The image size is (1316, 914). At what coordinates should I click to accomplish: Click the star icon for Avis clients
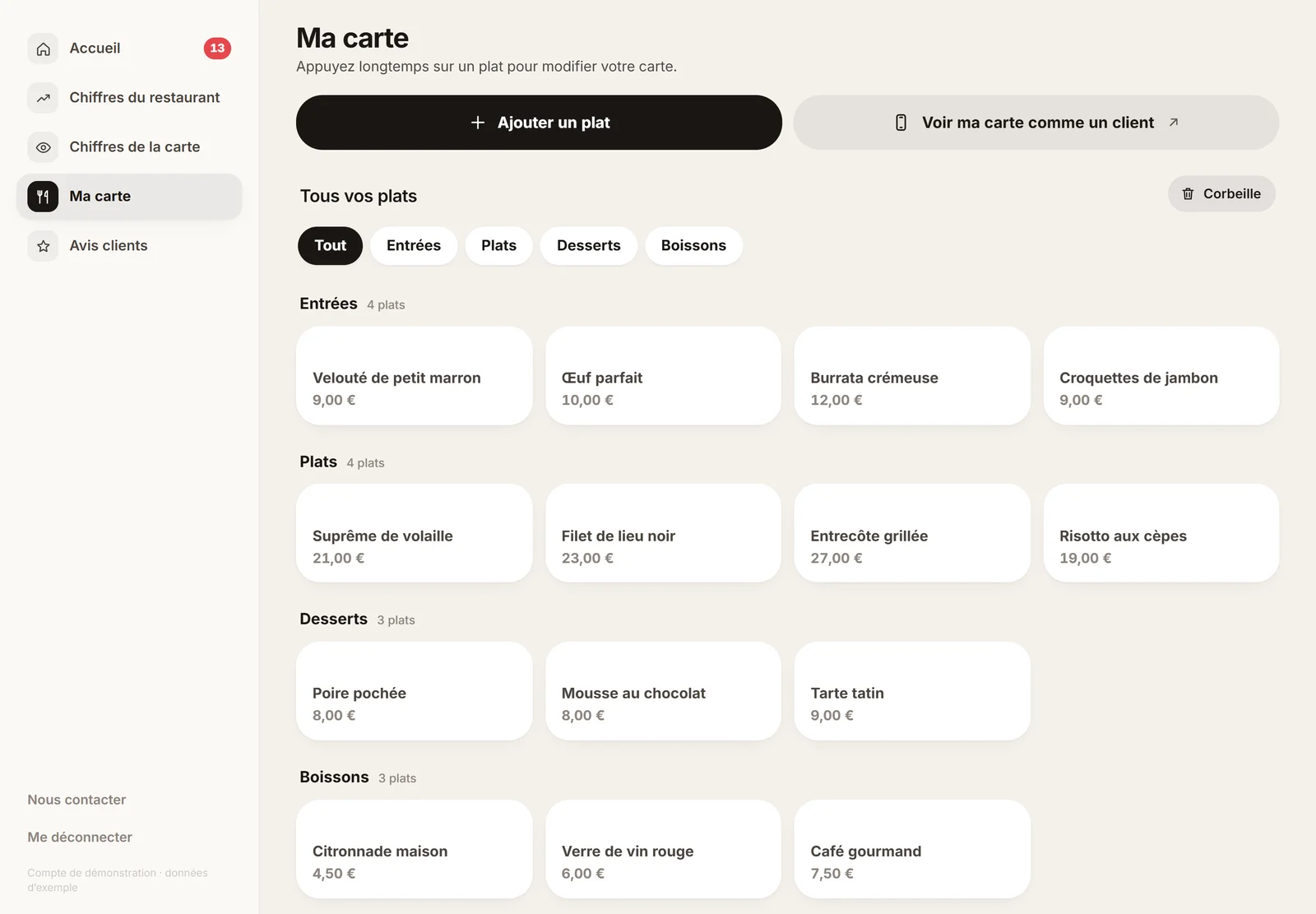click(43, 246)
